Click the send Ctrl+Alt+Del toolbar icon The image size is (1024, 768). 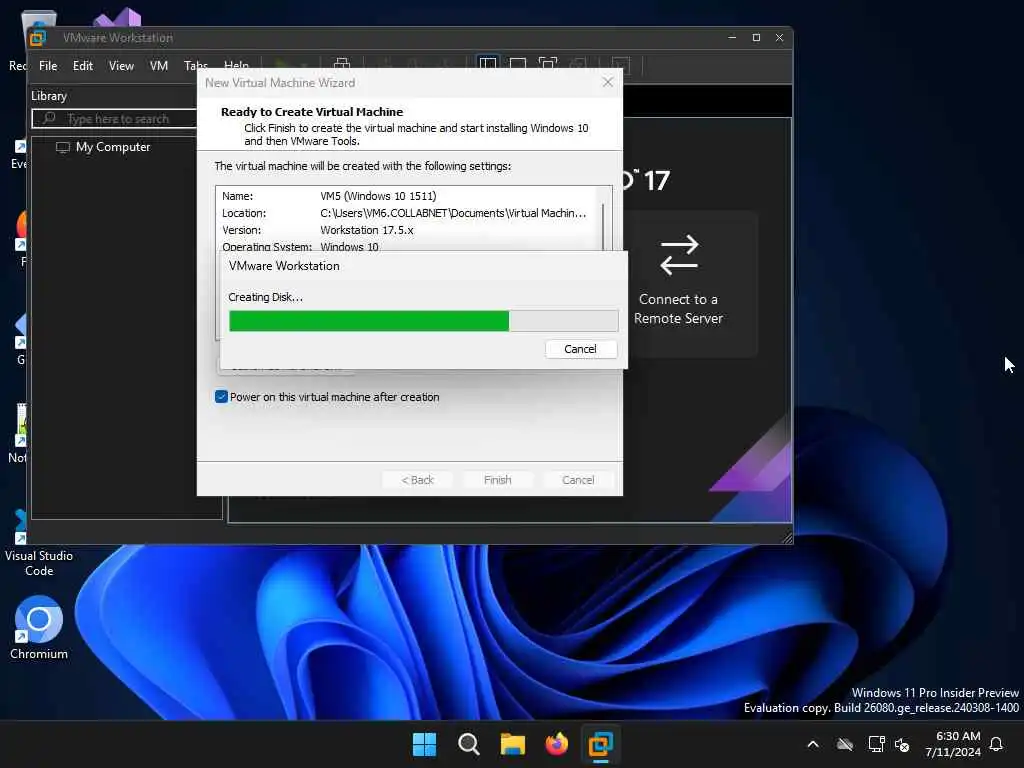(342, 64)
